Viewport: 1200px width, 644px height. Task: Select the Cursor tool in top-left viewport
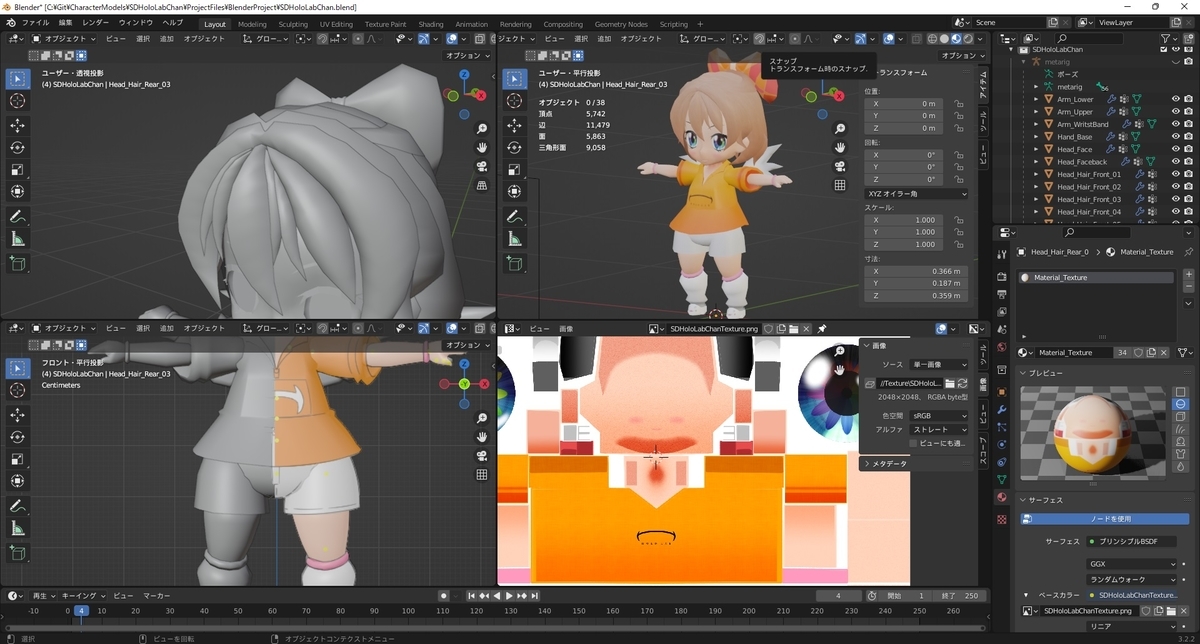[18, 101]
